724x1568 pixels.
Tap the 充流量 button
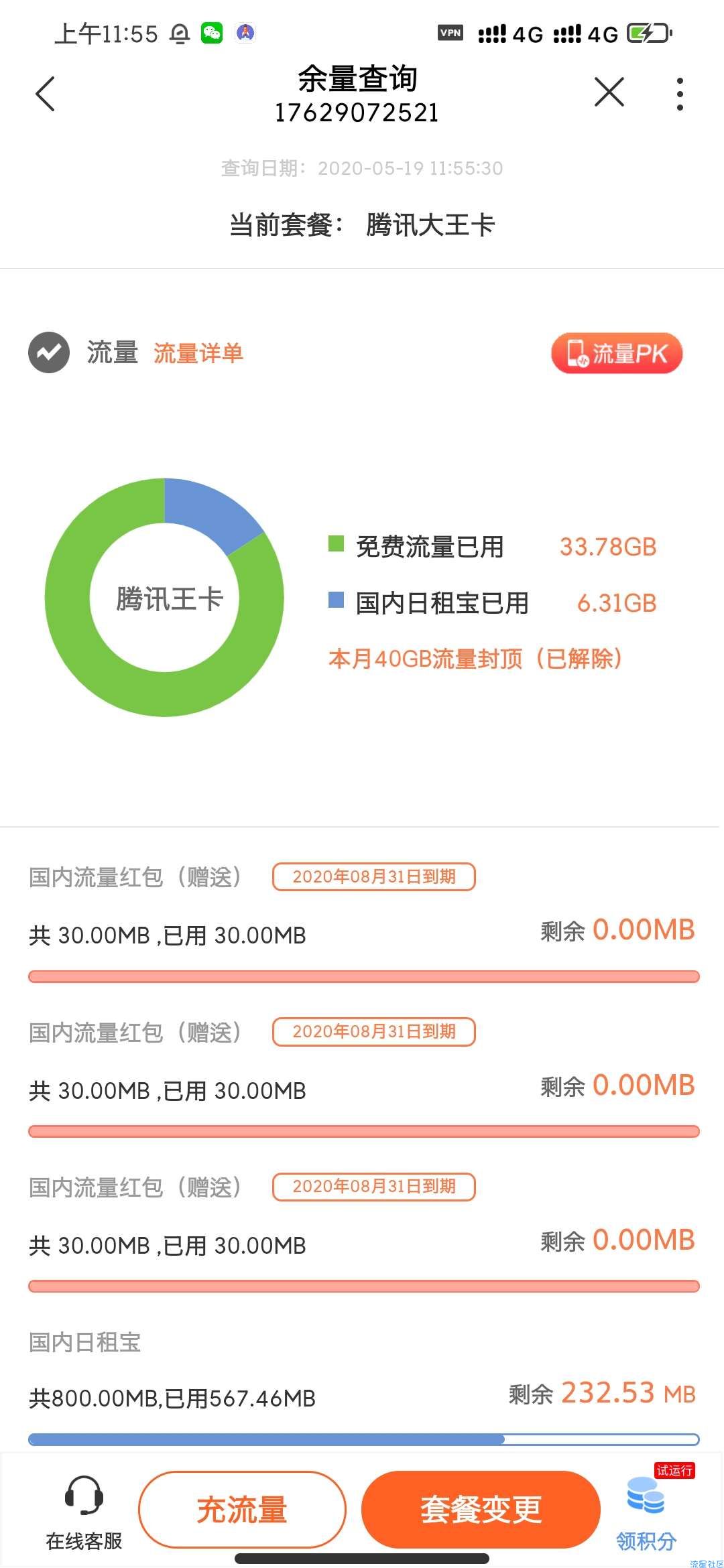click(242, 1510)
